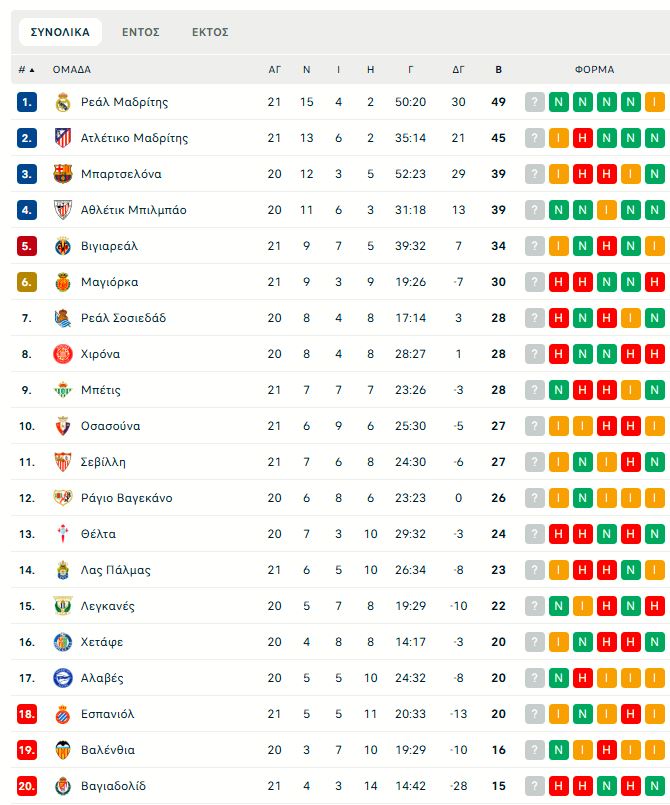Click the Valencia club crest

tap(63, 750)
